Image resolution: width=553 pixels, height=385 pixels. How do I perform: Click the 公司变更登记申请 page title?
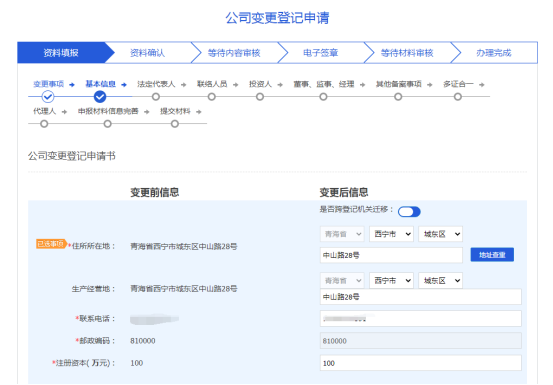[x=277, y=18]
